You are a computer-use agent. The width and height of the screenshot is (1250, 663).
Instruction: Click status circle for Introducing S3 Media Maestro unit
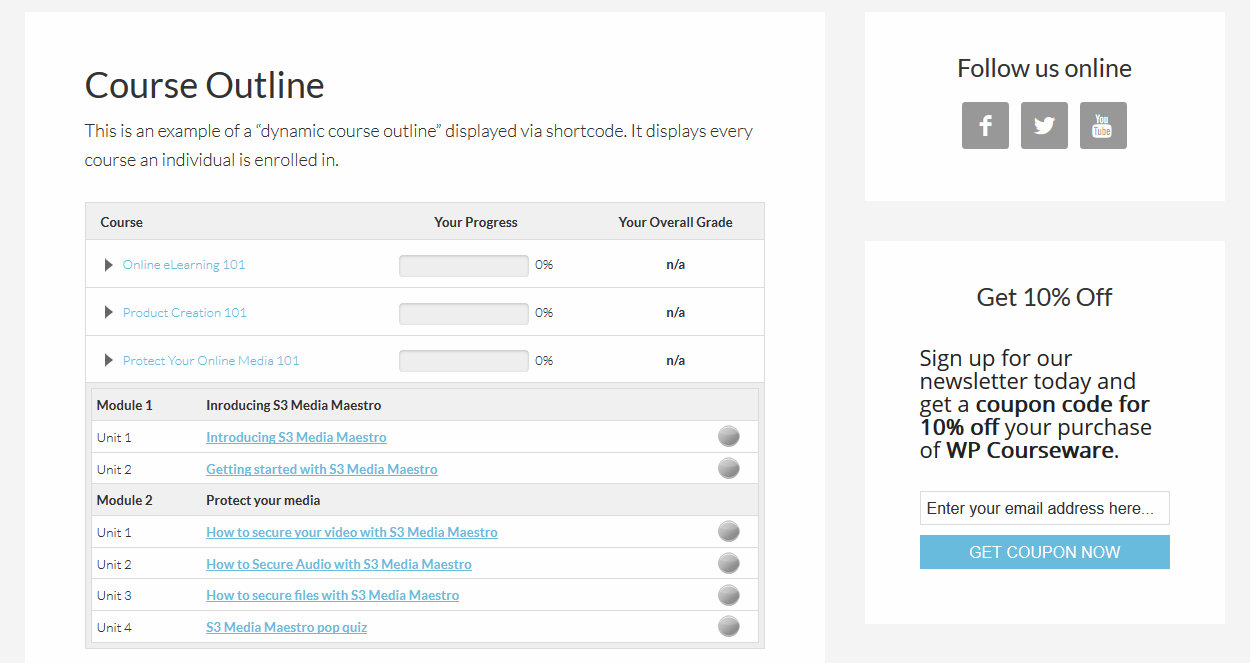point(729,436)
